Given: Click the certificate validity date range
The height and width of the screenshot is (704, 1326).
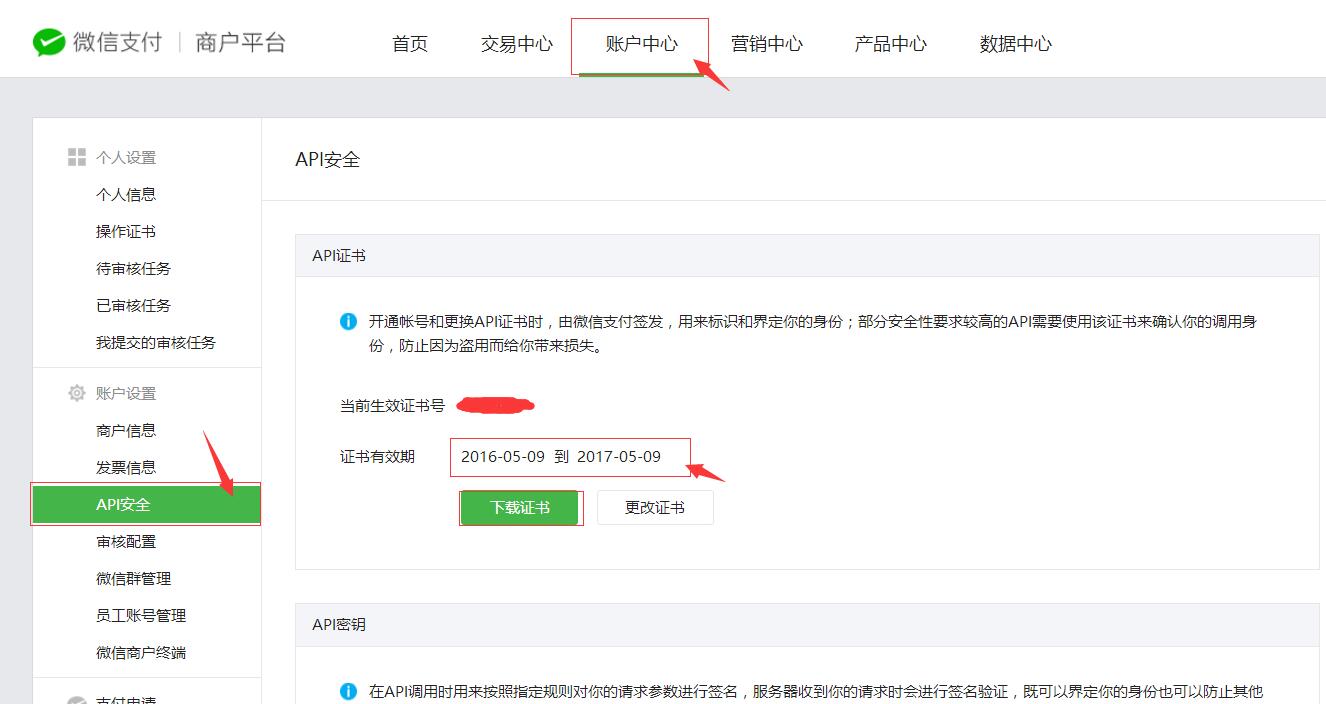Looking at the screenshot, I should pos(561,456).
